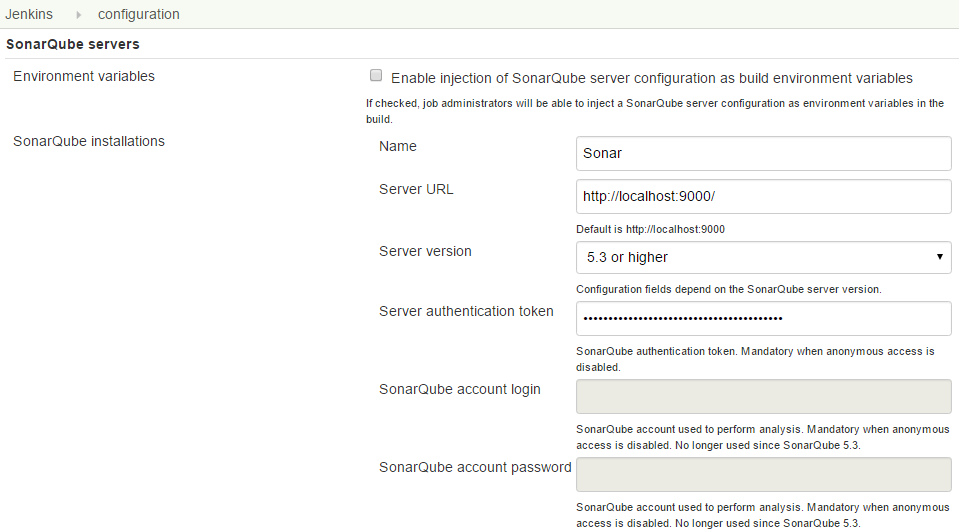Image resolution: width=959 pixels, height=531 pixels.
Task: Click the SonarQube account login label
Action: [459, 390]
